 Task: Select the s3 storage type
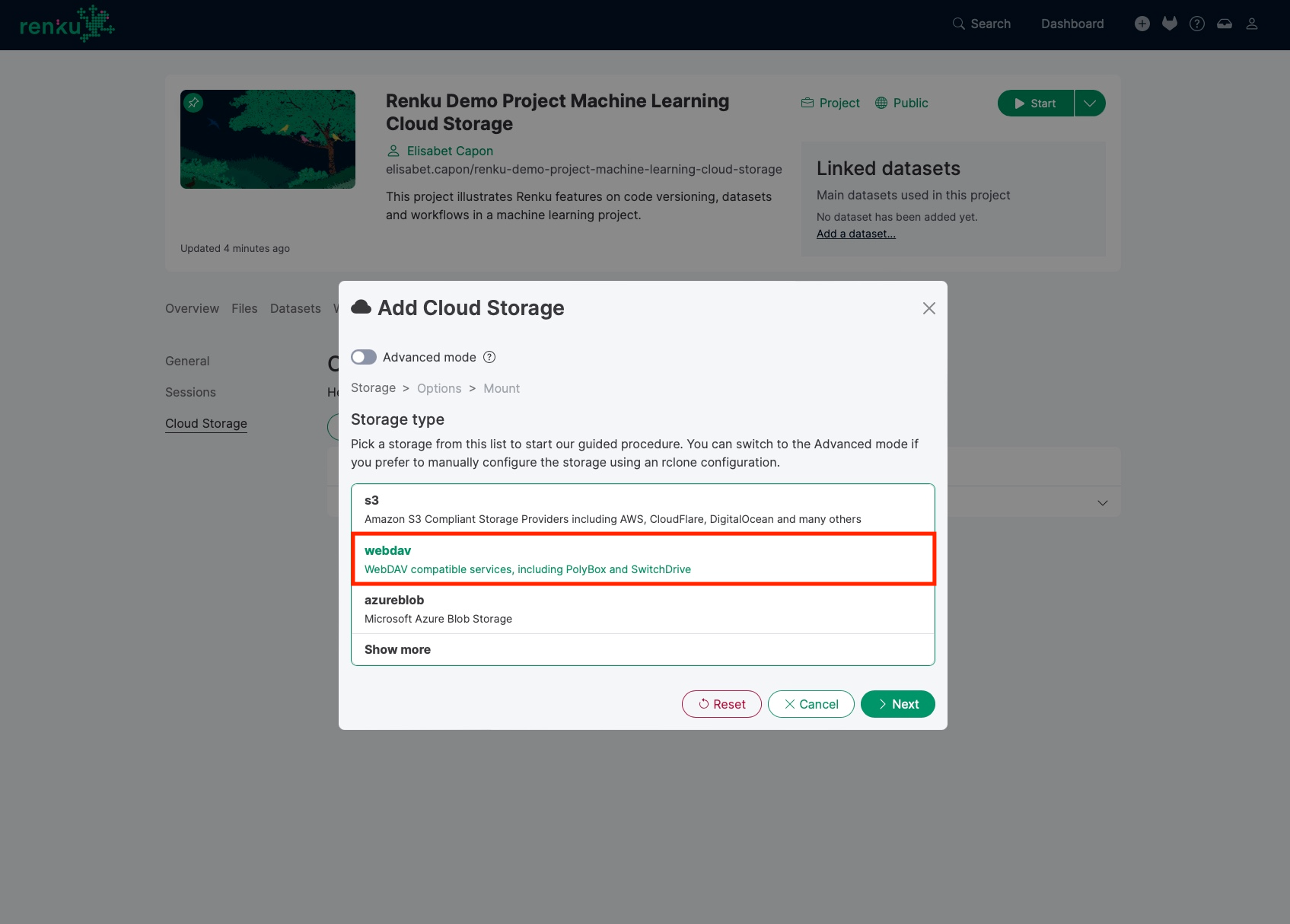click(643, 509)
